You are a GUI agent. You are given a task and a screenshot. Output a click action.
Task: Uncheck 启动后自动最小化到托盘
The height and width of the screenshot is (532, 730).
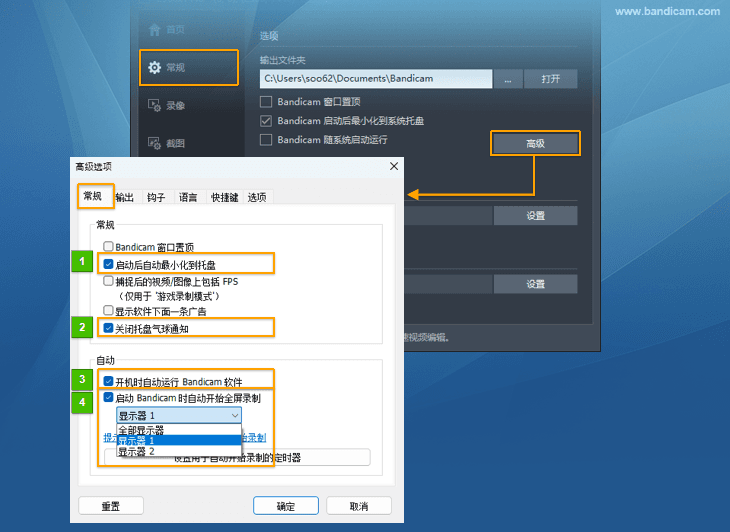tap(108, 264)
